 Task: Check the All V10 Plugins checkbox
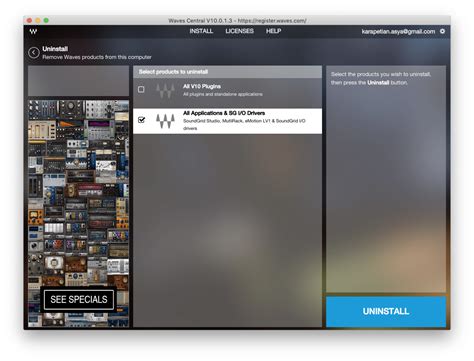141,89
